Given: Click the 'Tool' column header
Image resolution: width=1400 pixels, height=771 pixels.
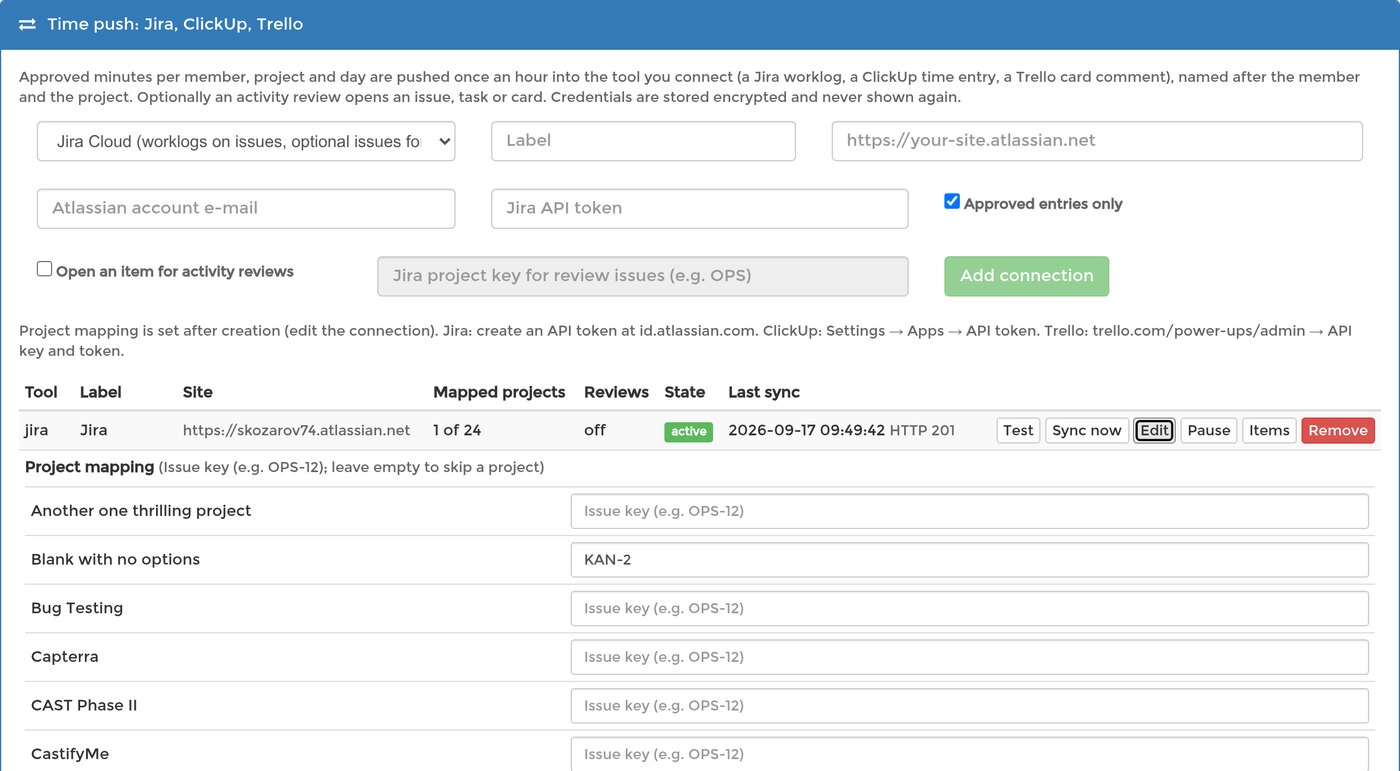Looking at the screenshot, I should click(x=41, y=392).
